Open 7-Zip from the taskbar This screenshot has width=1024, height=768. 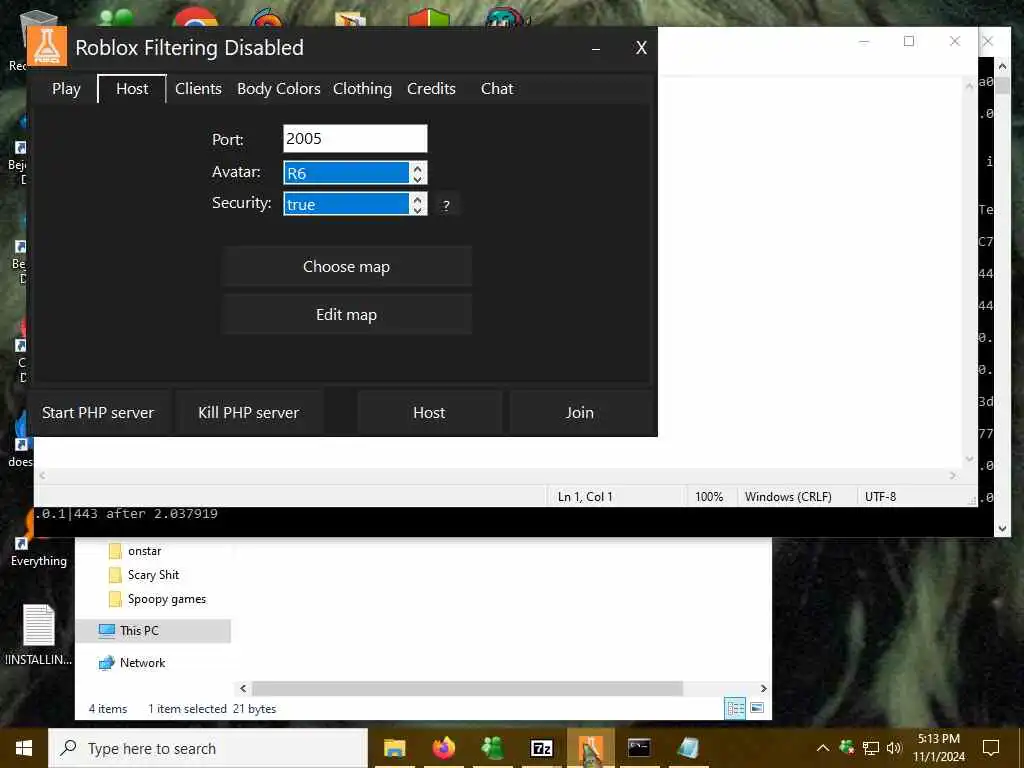541,748
